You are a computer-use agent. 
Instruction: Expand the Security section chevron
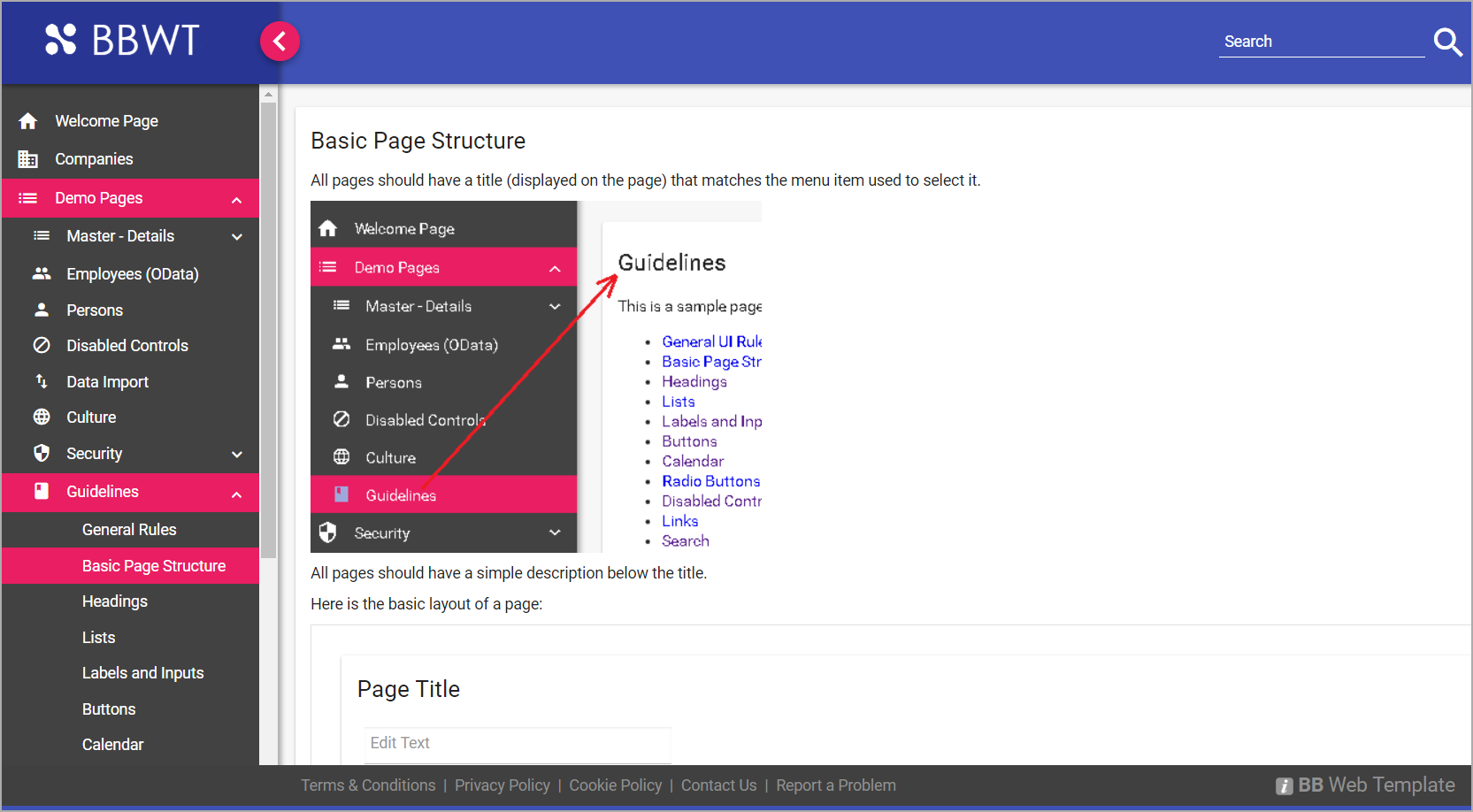236,453
